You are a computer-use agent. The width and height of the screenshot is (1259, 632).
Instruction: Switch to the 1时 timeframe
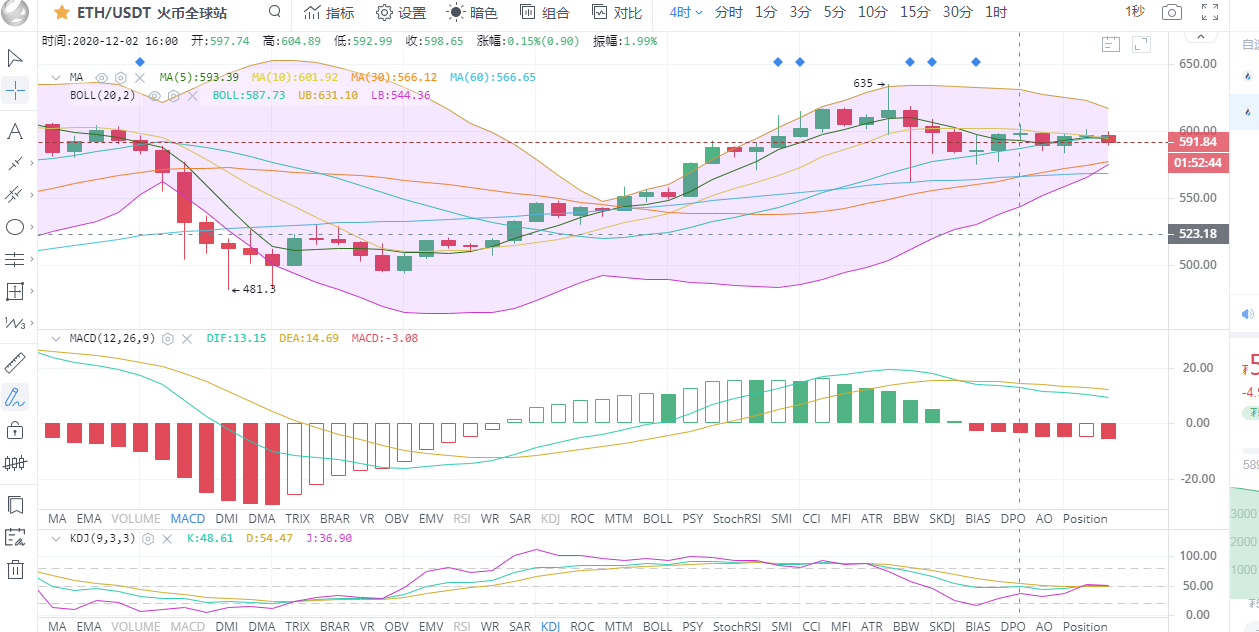coord(996,13)
